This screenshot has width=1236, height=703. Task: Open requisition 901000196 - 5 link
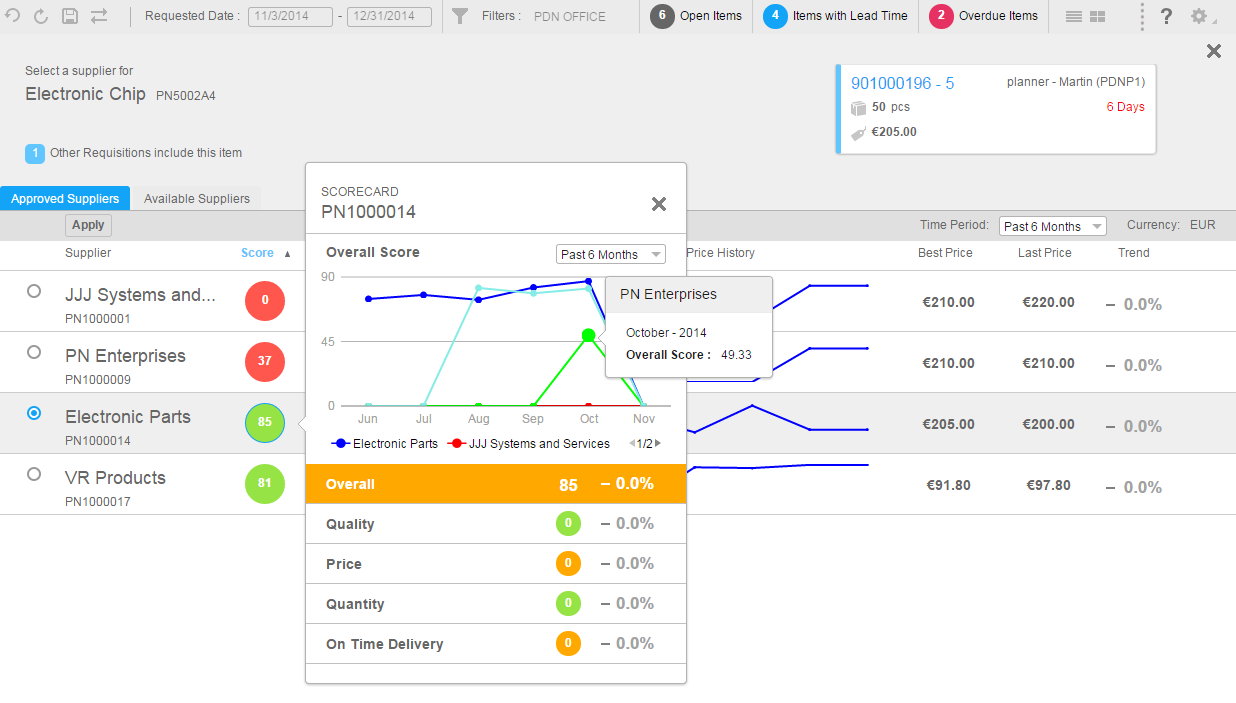902,83
